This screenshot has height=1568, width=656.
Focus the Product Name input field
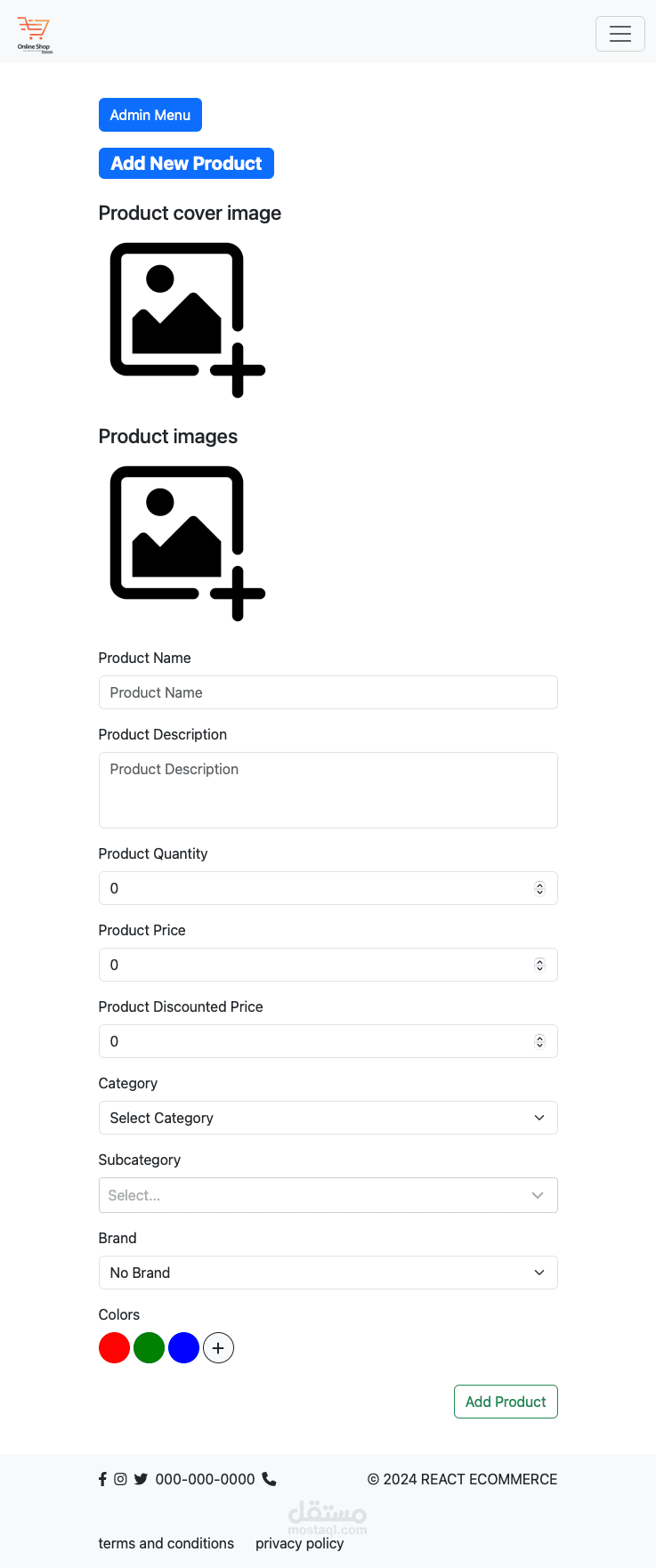pos(328,692)
